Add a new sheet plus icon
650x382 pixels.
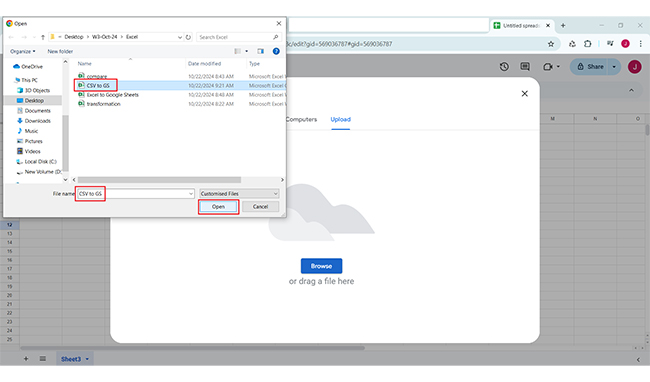pos(26,359)
